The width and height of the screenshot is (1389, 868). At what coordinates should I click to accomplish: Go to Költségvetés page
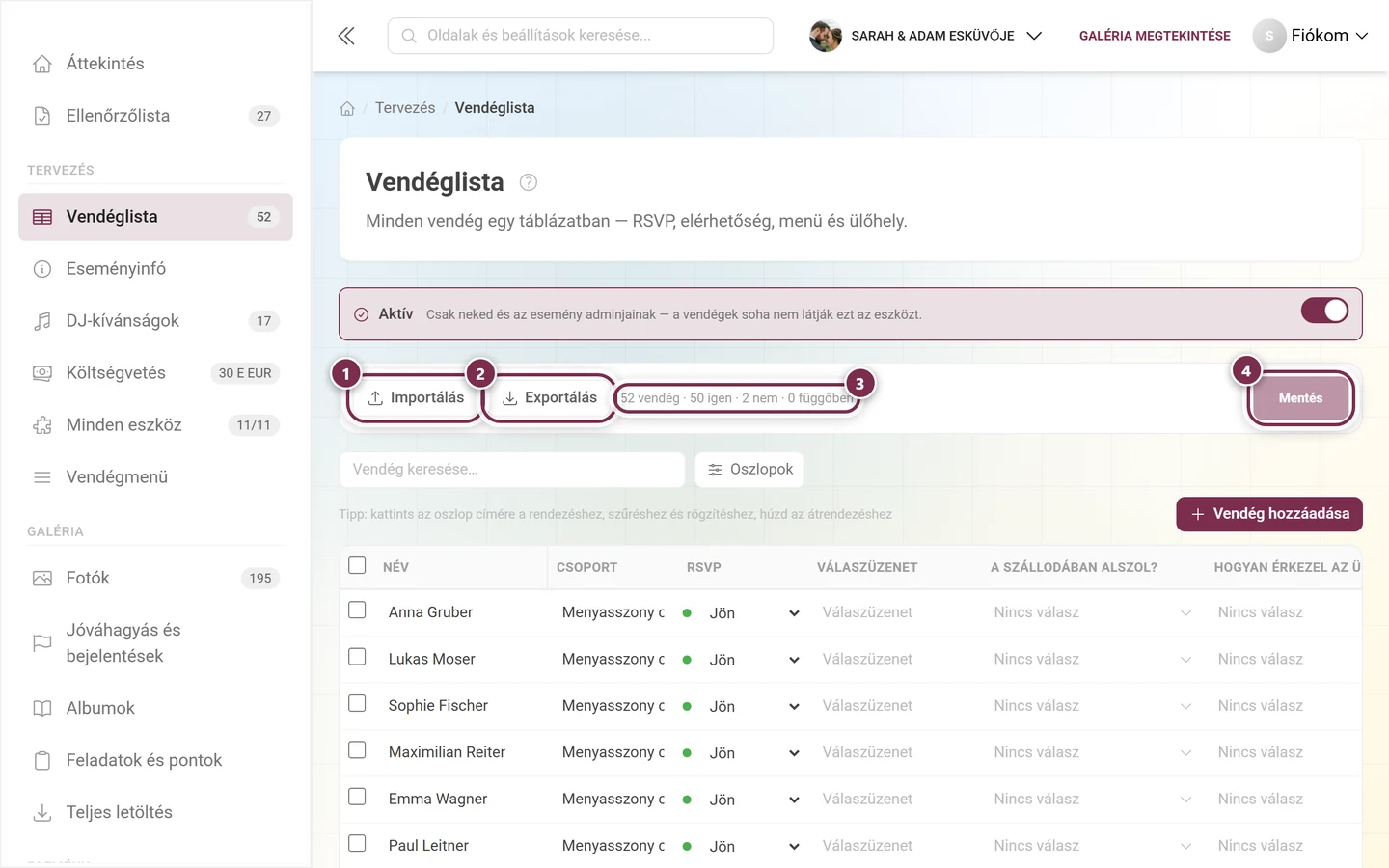pyautogui.click(x=155, y=373)
